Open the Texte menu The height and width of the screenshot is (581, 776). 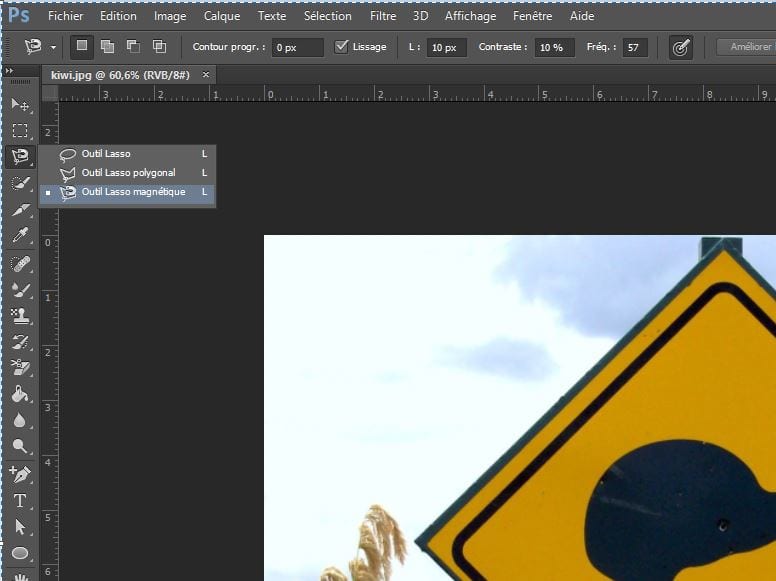272,16
